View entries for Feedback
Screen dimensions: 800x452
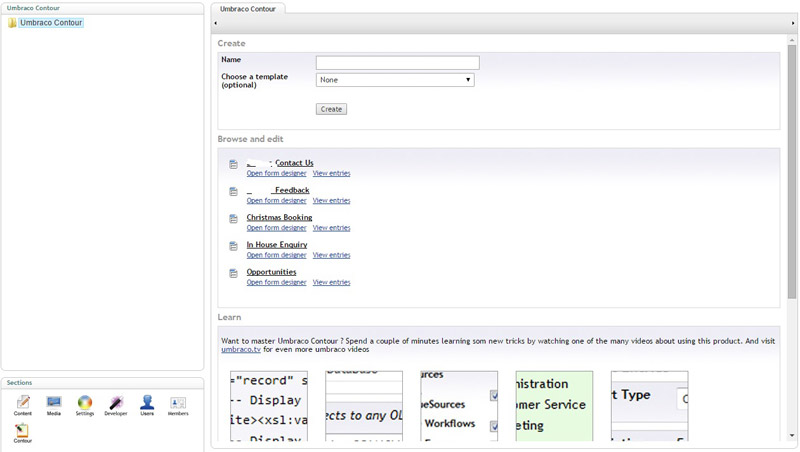(x=332, y=200)
